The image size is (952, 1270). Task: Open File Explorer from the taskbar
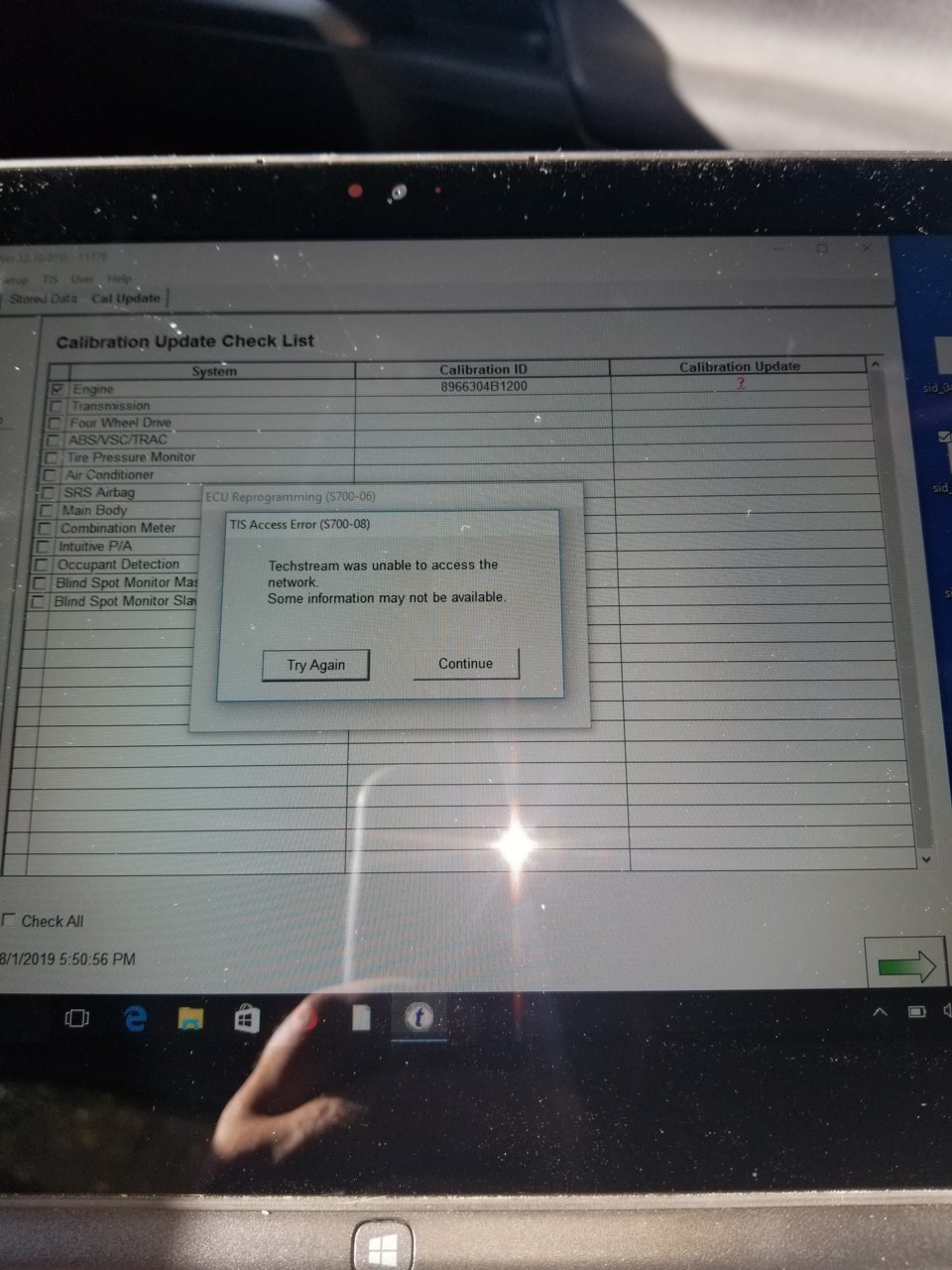tap(189, 1018)
